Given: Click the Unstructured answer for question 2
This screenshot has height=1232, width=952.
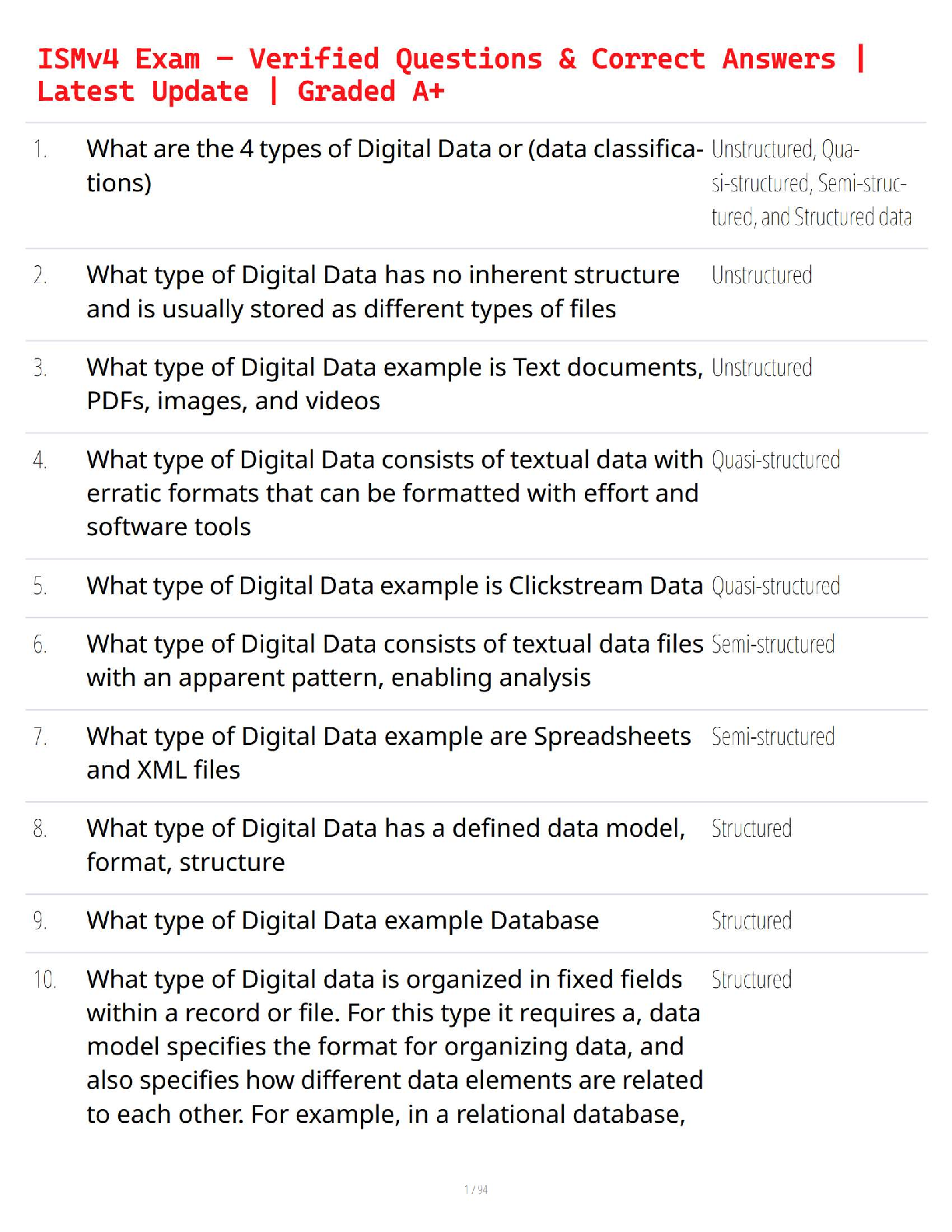Looking at the screenshot, I should coord(761,275).
